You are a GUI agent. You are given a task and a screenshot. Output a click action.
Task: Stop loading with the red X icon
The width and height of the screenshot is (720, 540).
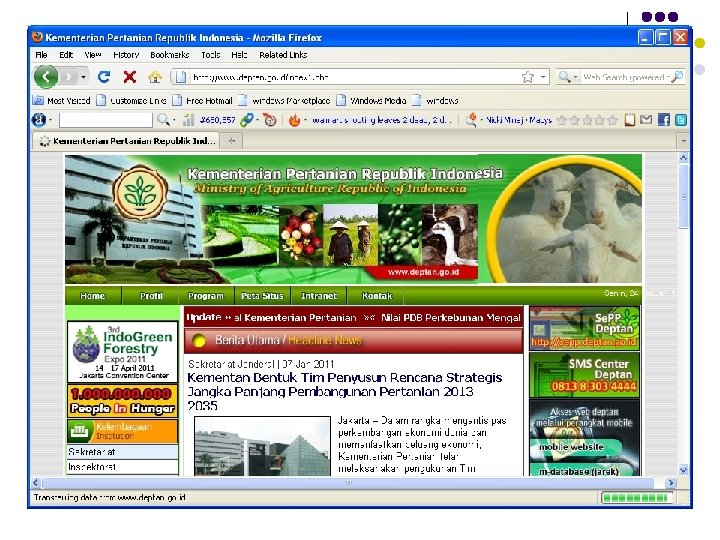point(130,77)
